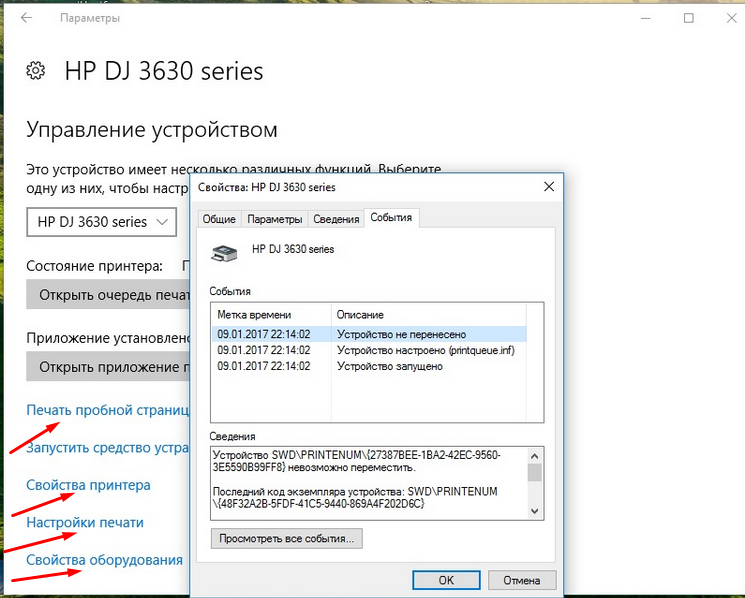The width and height of the screenshot is (745, 598).
Task: Click the Параметры window title
Action: click(90, 18)
